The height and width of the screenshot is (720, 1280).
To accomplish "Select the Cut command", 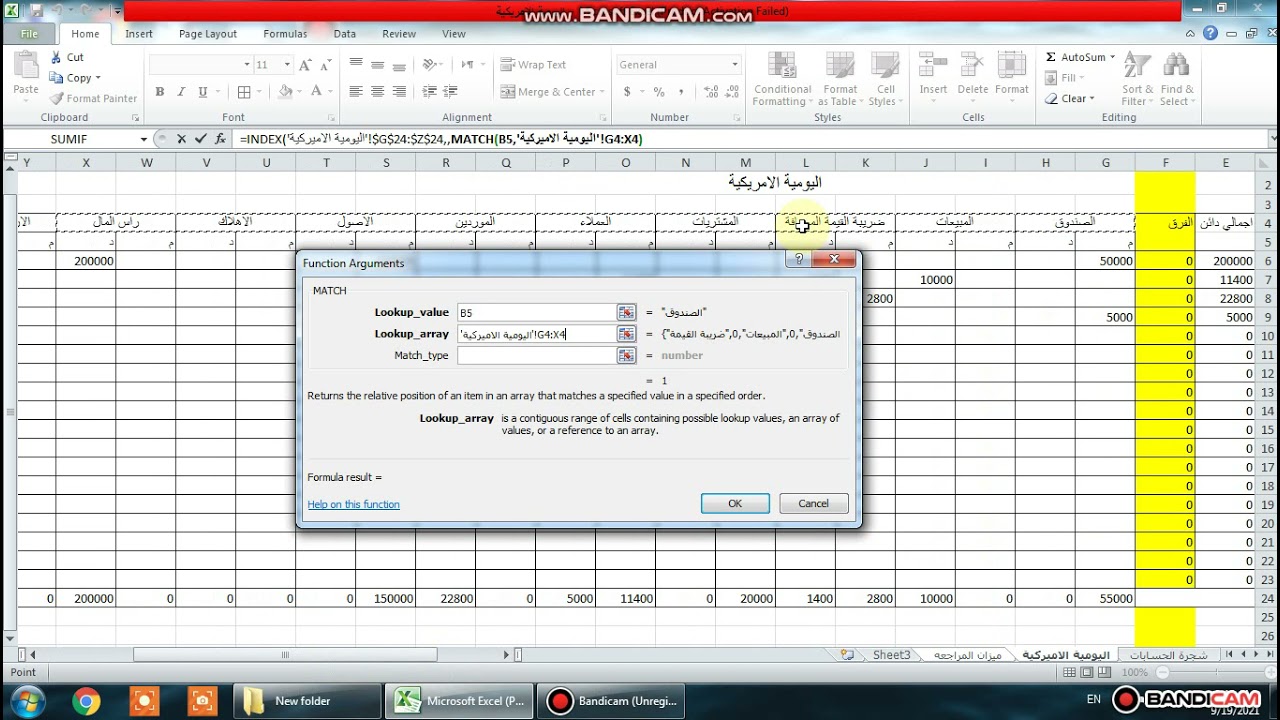I will 66,57.
